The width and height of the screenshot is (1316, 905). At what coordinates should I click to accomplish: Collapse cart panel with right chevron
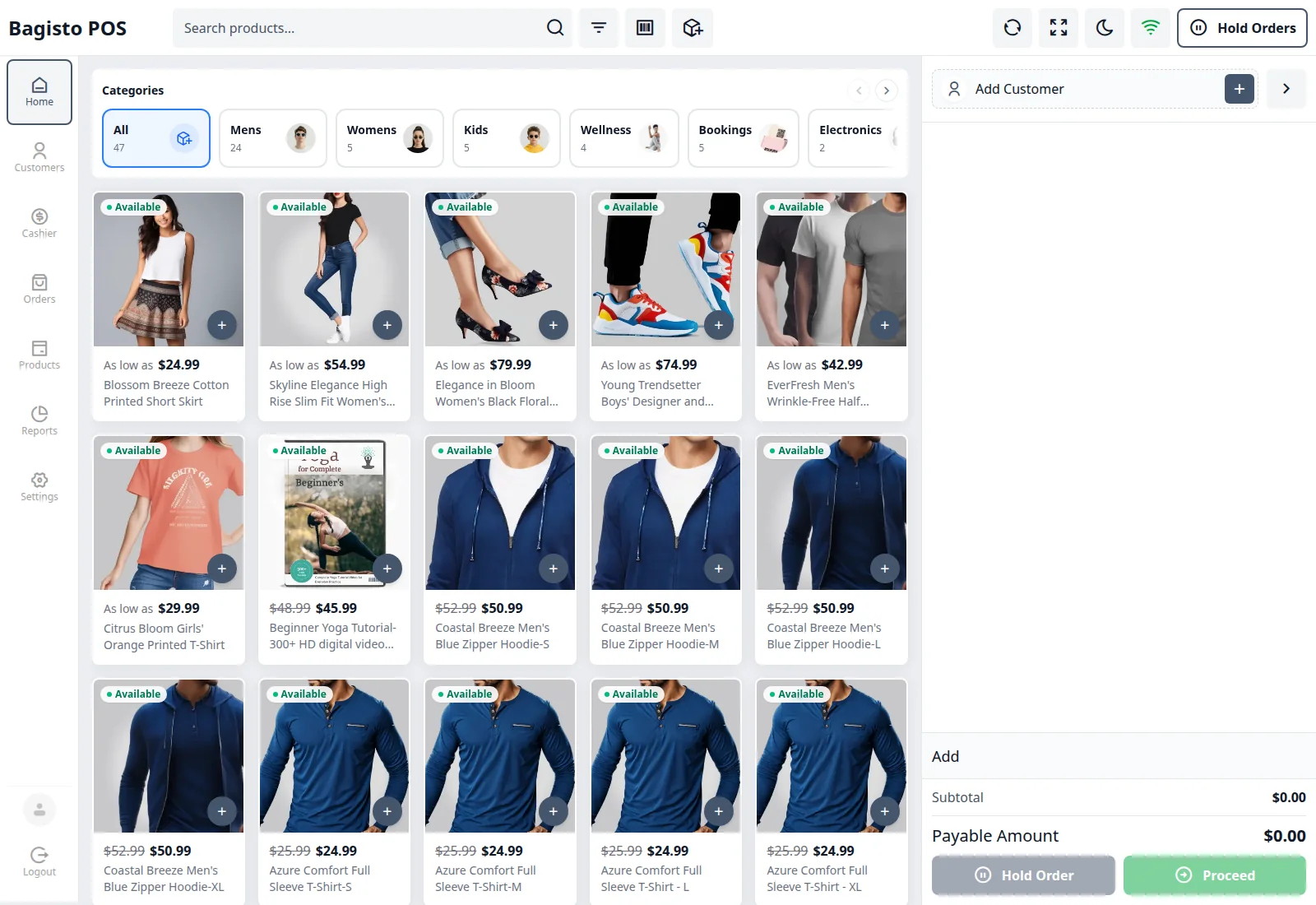point(1286,89)
